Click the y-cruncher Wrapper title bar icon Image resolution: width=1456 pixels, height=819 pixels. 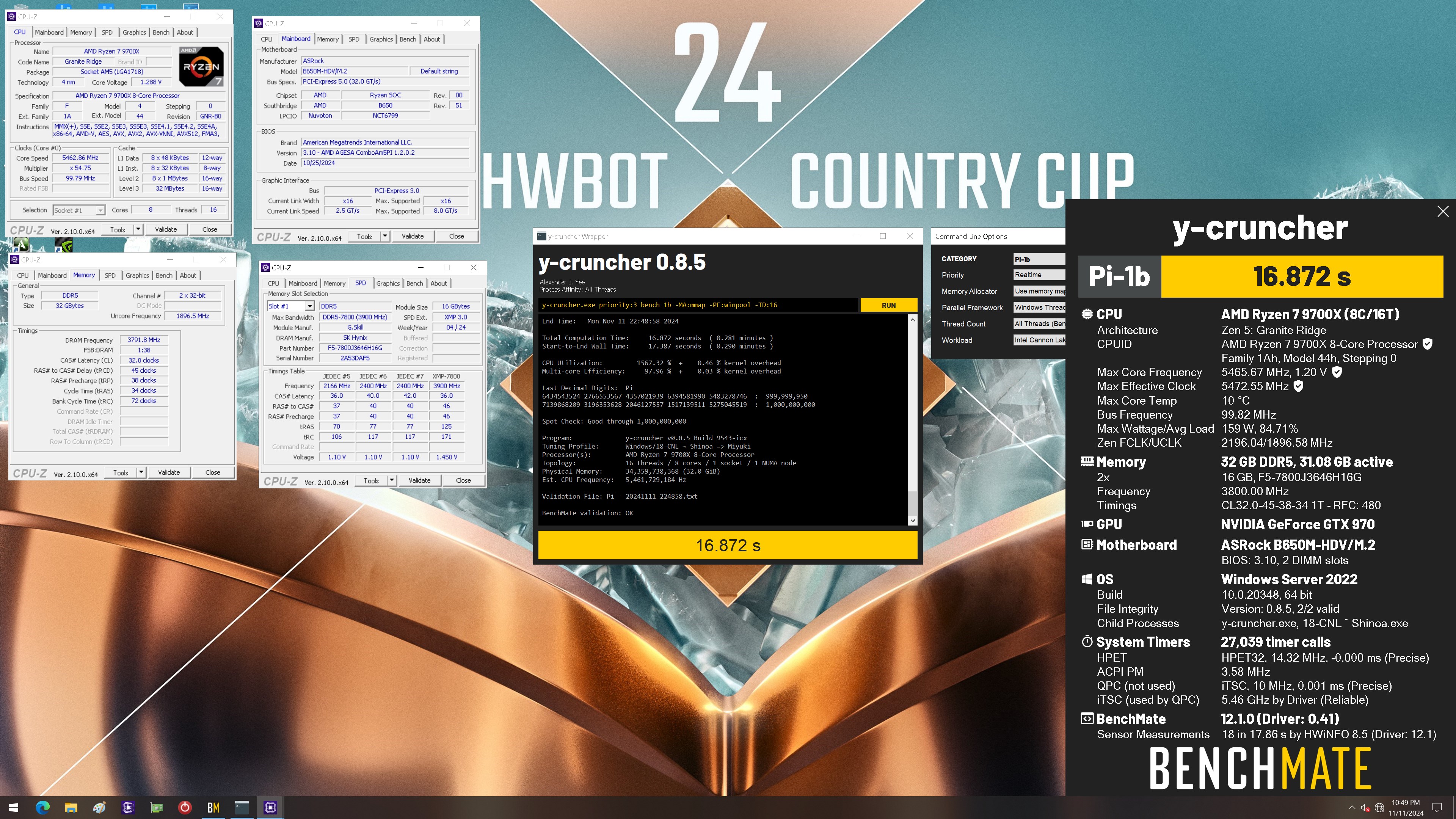click(x=541, y=236)
